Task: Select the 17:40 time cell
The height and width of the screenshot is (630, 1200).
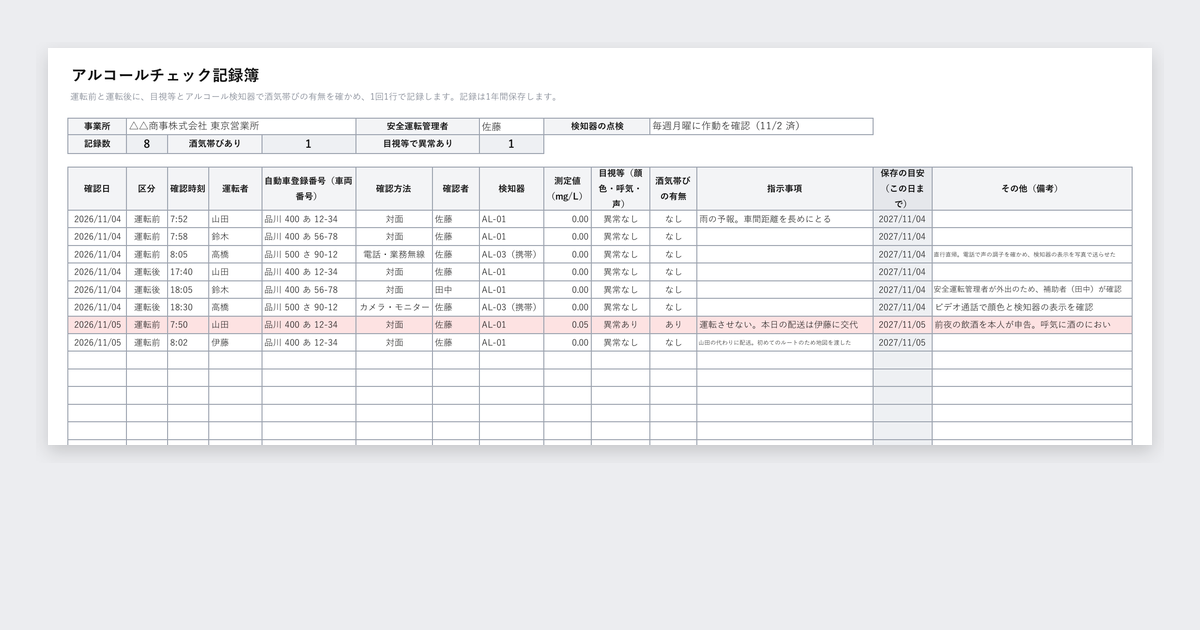Action: point(188,272)
